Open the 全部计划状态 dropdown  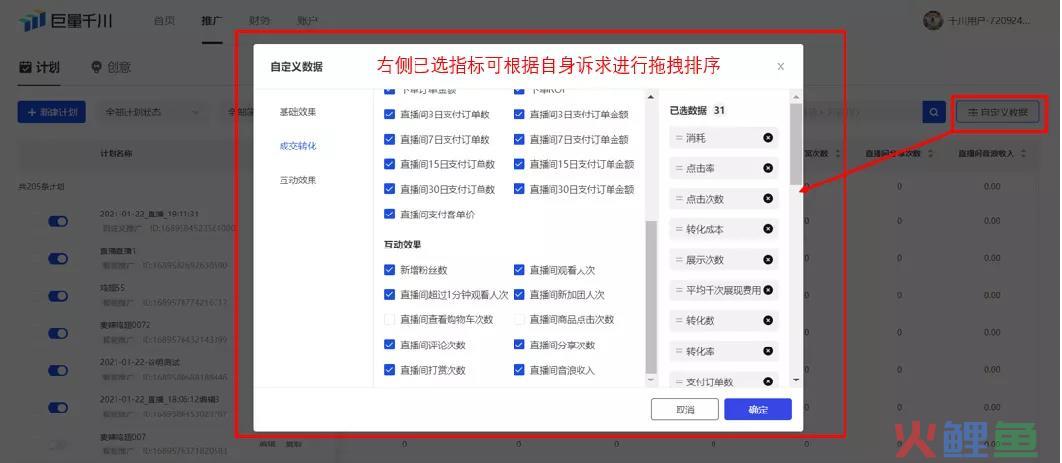[x=152, y=112]
